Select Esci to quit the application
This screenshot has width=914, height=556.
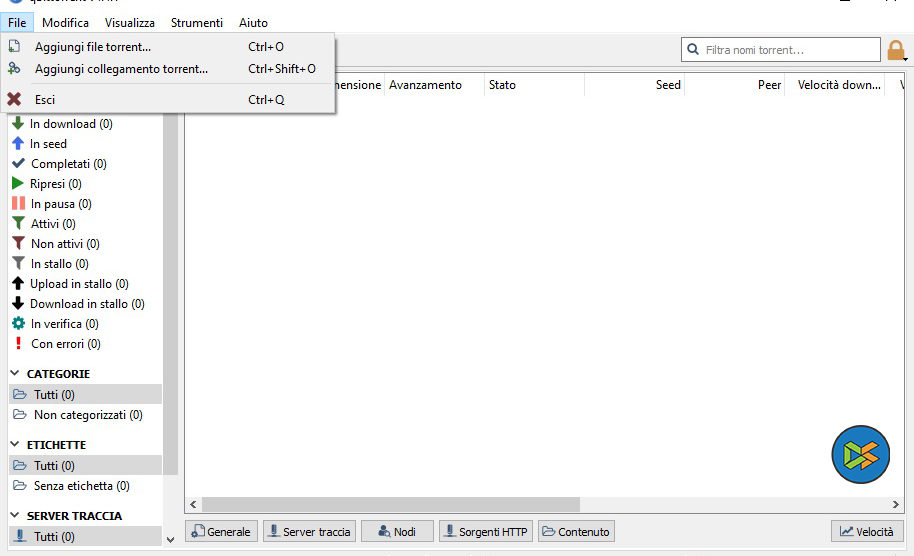(168, 100)
